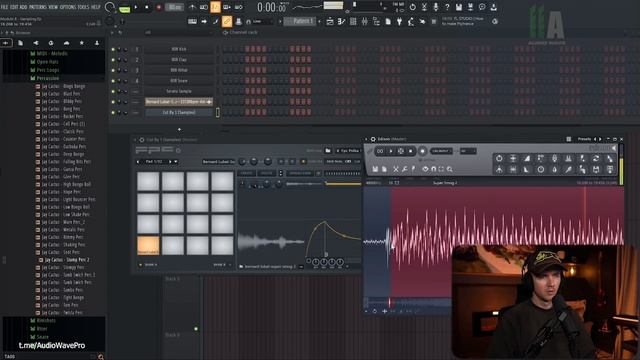Arm the main transport record button
This screenshot has height=360, width=640.
[159, 7]
